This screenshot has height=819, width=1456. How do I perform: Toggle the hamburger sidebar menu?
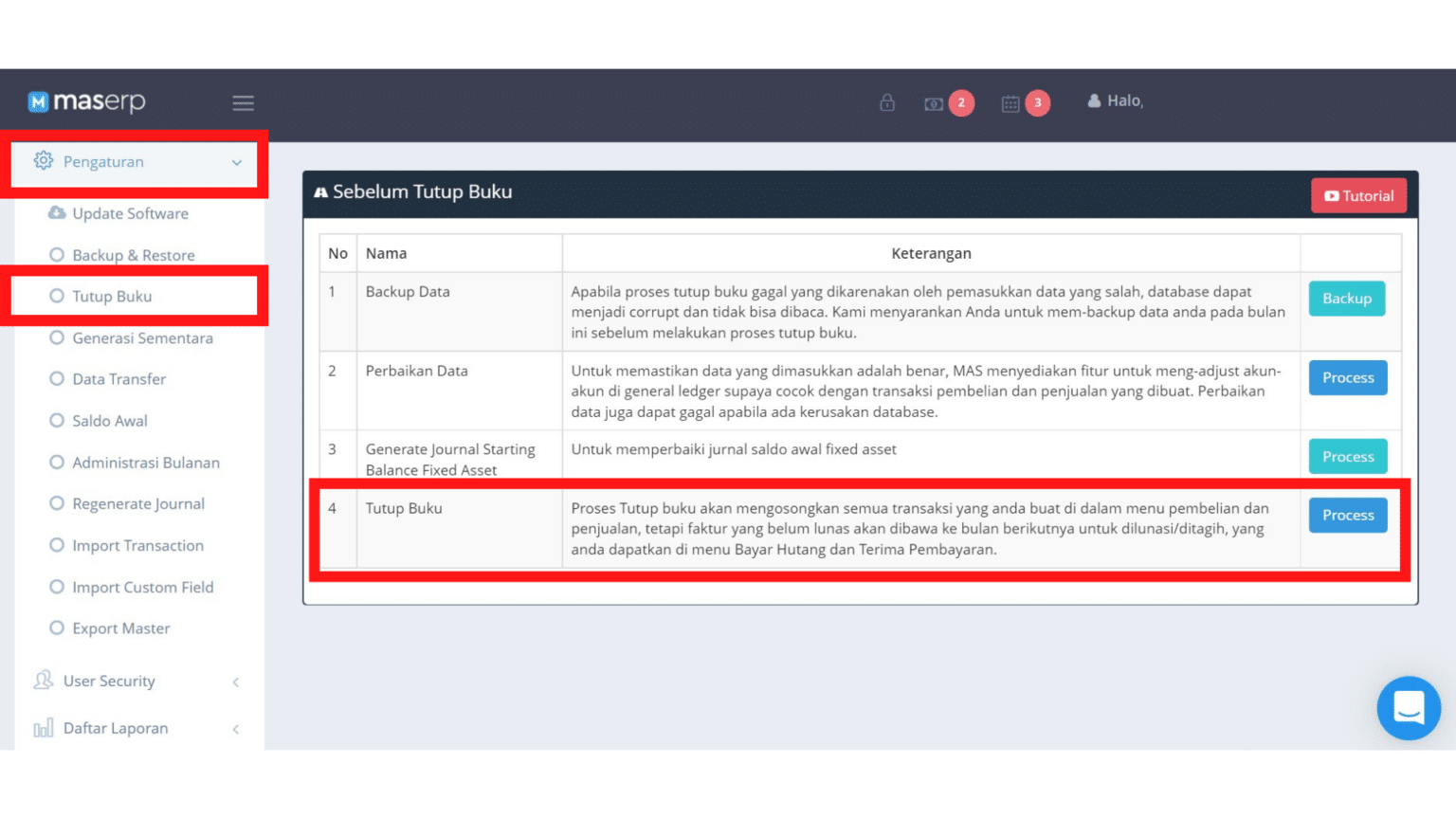[x=243, y=103]
